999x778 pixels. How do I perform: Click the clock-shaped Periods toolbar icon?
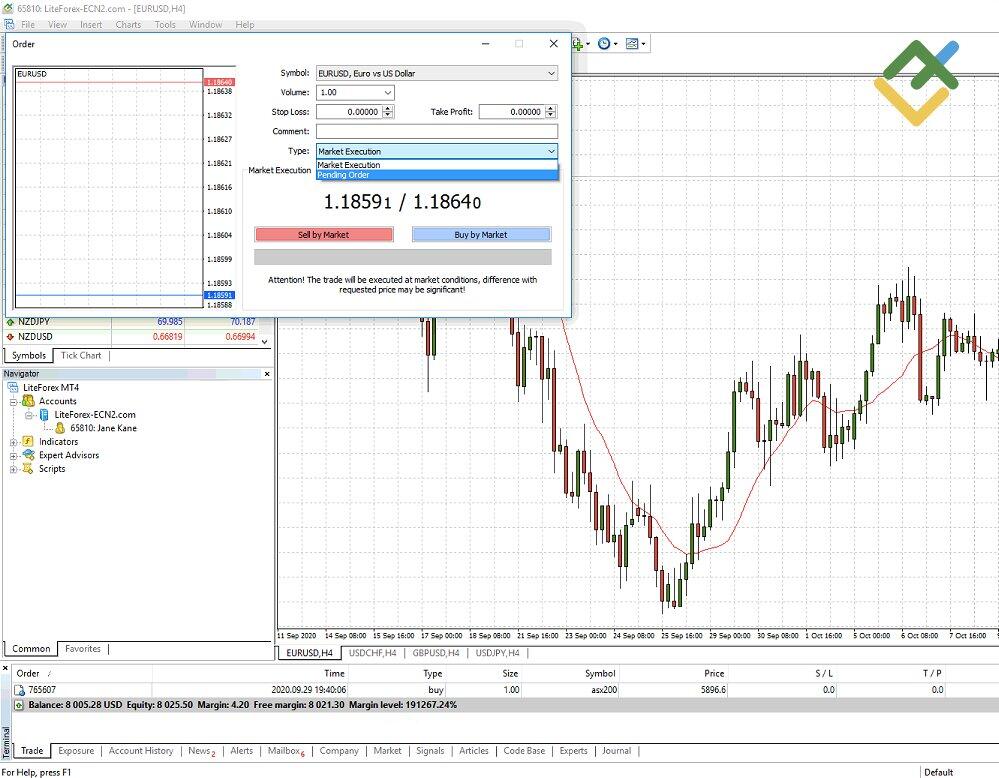[604, 43]
